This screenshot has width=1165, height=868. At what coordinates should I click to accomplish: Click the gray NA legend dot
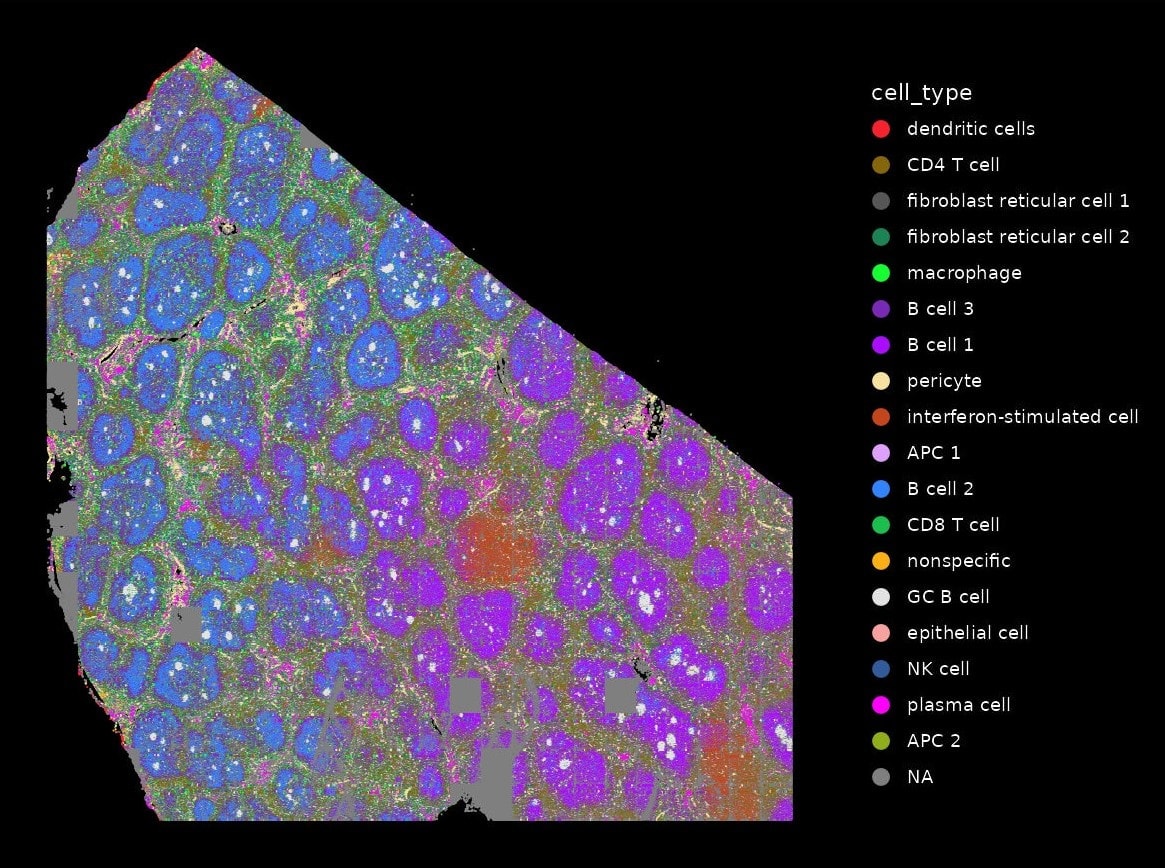(x=880, y=777)
